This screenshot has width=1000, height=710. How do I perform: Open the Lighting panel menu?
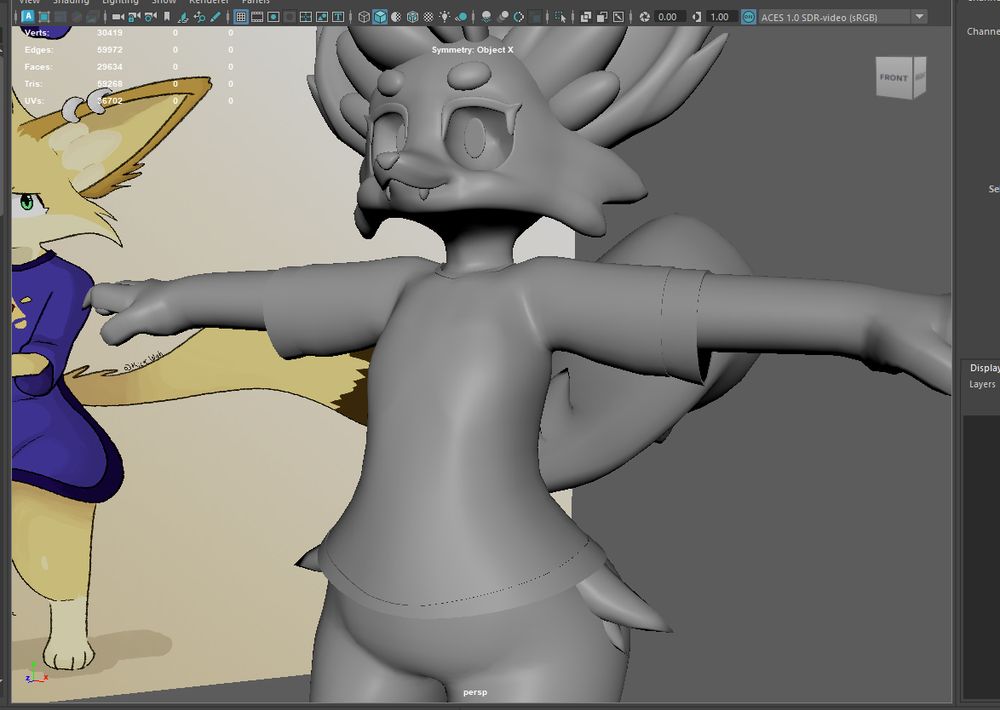coord(120,2)
